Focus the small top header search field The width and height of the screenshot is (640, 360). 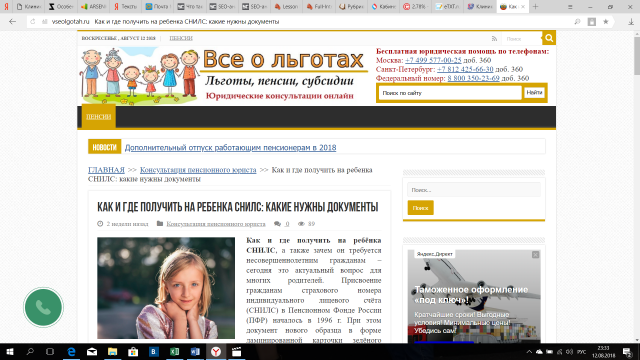click(522, 39)
